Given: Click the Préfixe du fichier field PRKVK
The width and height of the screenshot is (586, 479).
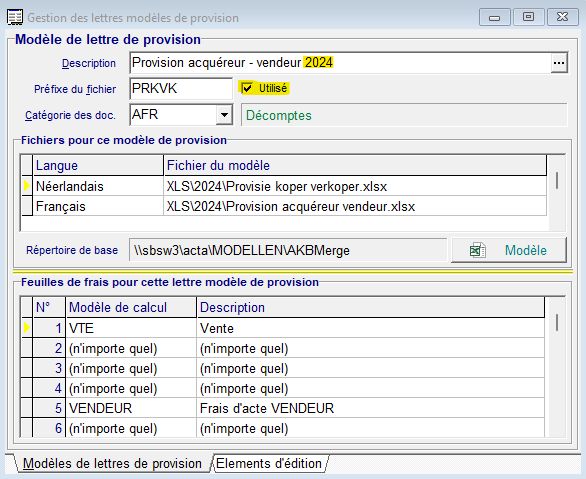Looking at the screenshot, I should click(181, 89).
